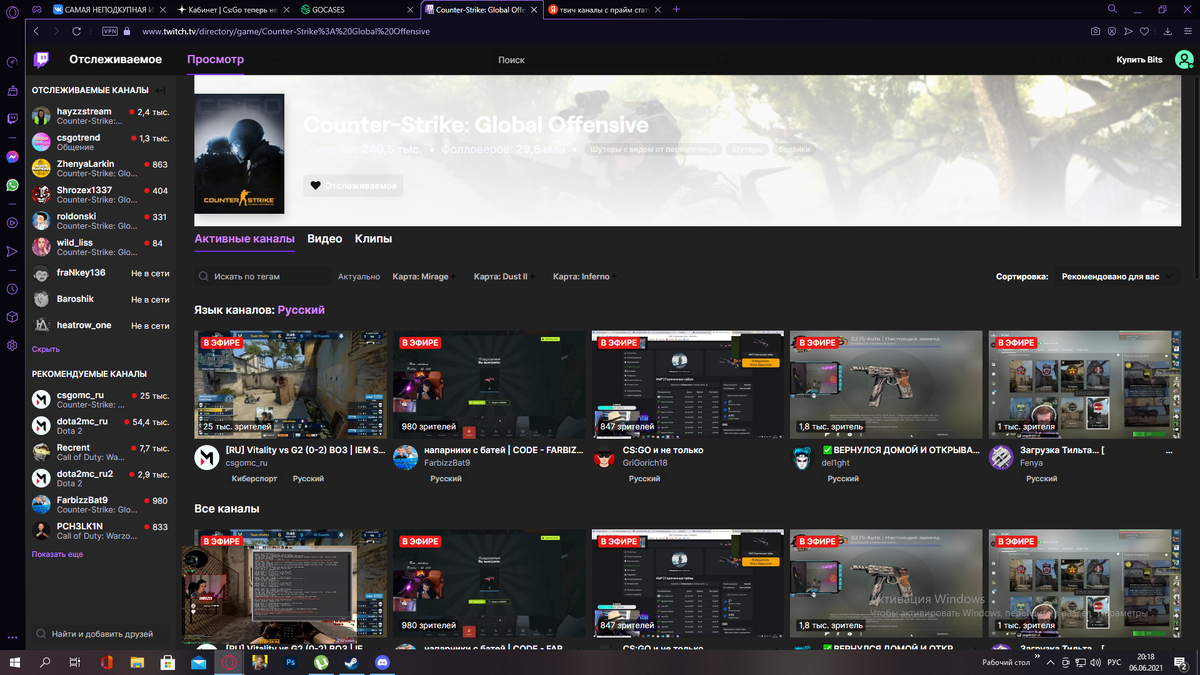Add page to bookmarks heart icon
Viewport: 1200px width, 675px height.
click(1145, 32)
